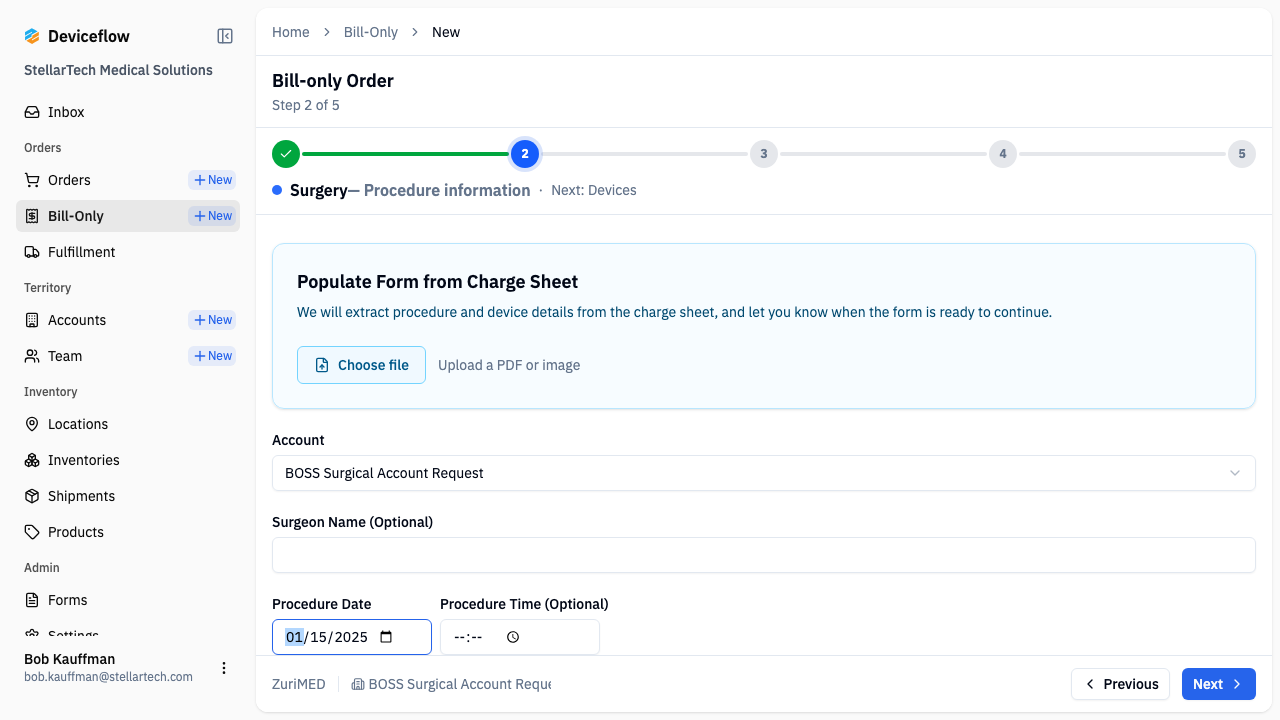This screenshot has width=1280, height=720.
Task: Click the Shipments package icon
Action: [32, 496]
